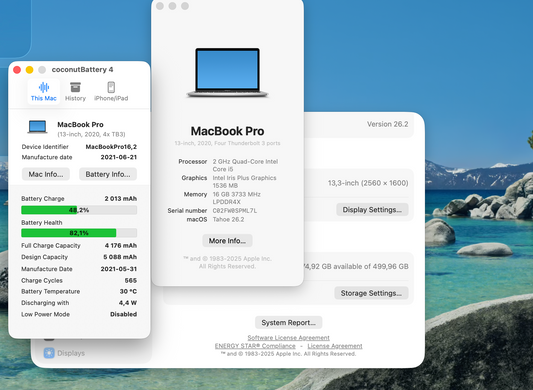Screen dimensions: 533x390
Task: Open the iPhone/iPad tab
Action: coord(111,91)
